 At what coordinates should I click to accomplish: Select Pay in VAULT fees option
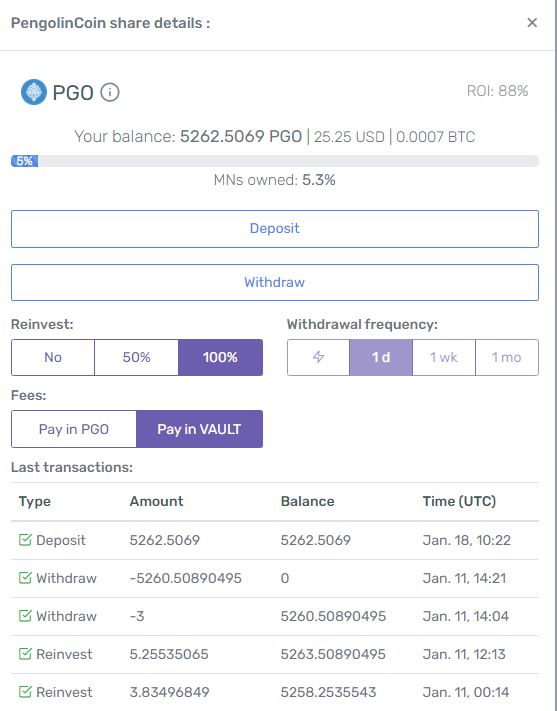click(200, 429)
